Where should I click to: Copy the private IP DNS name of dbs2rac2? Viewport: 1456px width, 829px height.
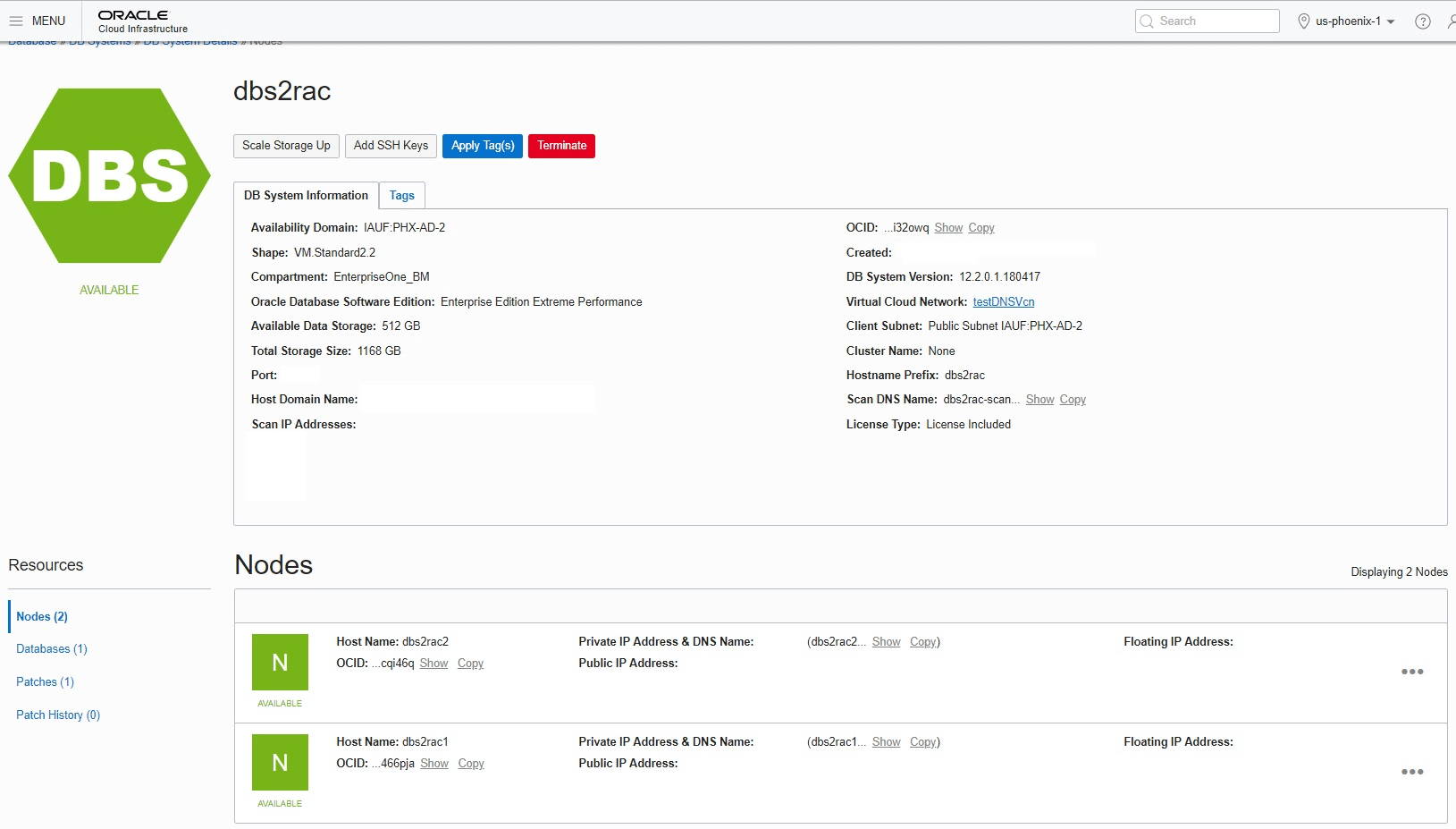pos(922,642)
